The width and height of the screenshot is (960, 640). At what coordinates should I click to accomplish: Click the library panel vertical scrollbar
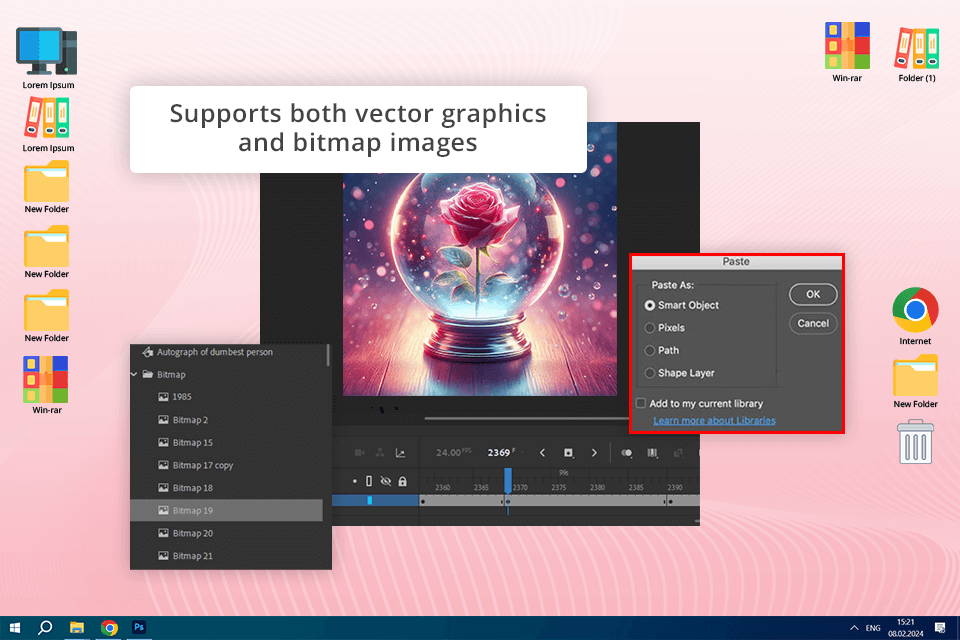click(x=328, y=355)
